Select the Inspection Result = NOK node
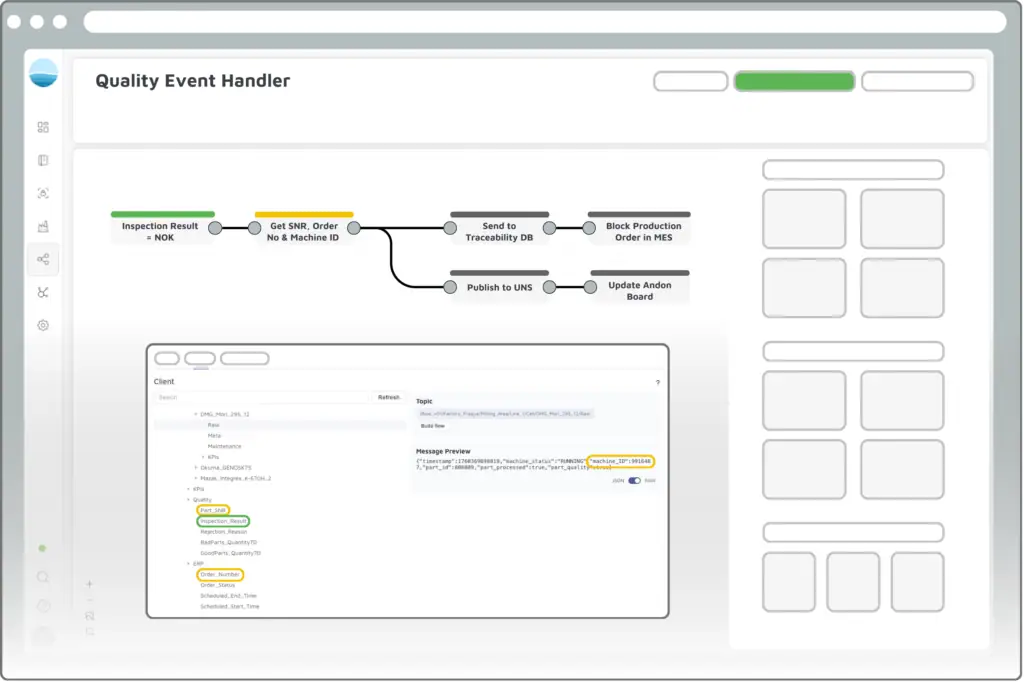 coord(160,231)
